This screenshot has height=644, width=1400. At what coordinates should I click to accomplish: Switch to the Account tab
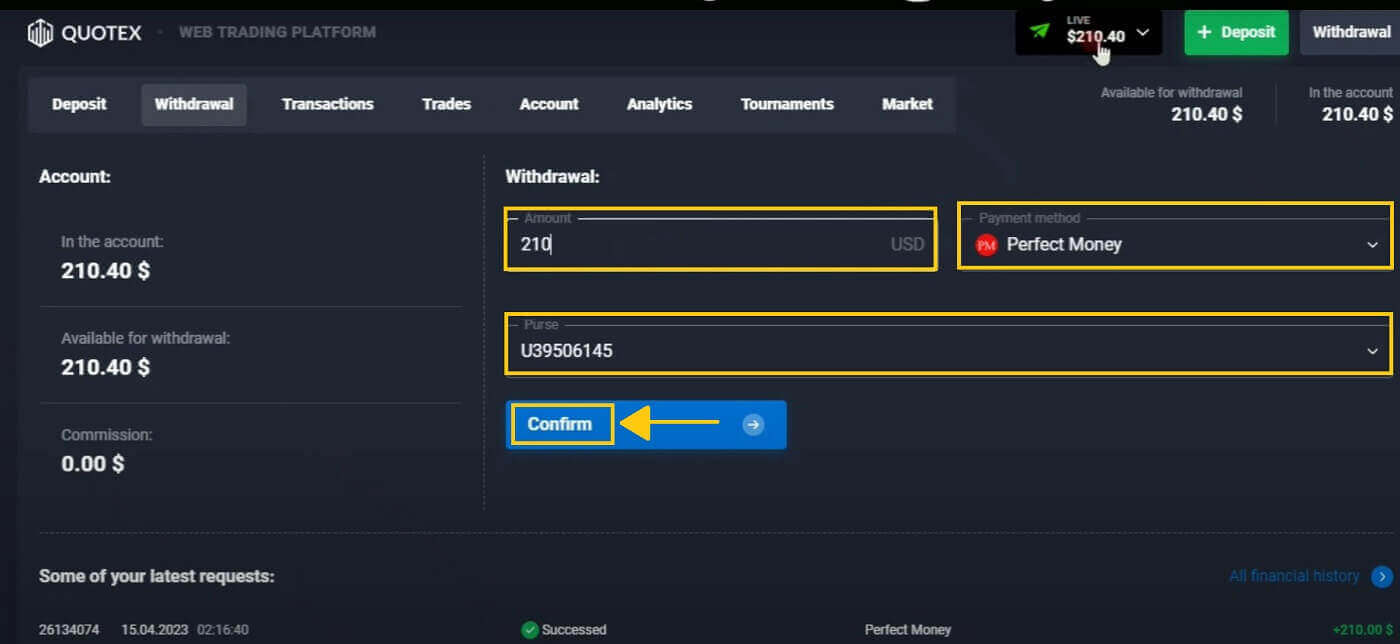click(549, 104)
